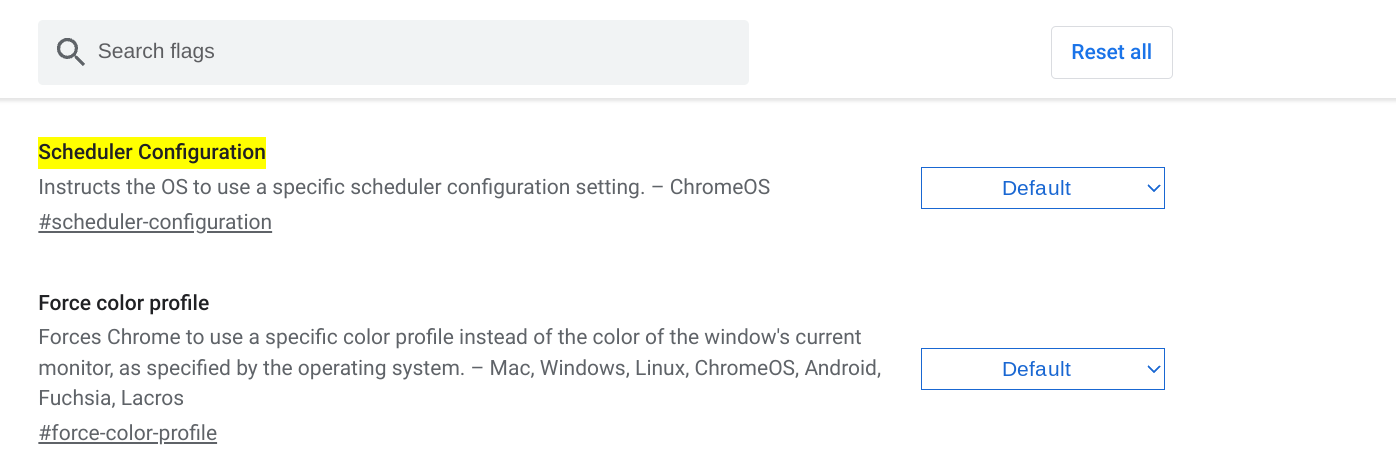Click the word Lacros in the platform list
1396x476 pixels.
(x=152, y=398)
